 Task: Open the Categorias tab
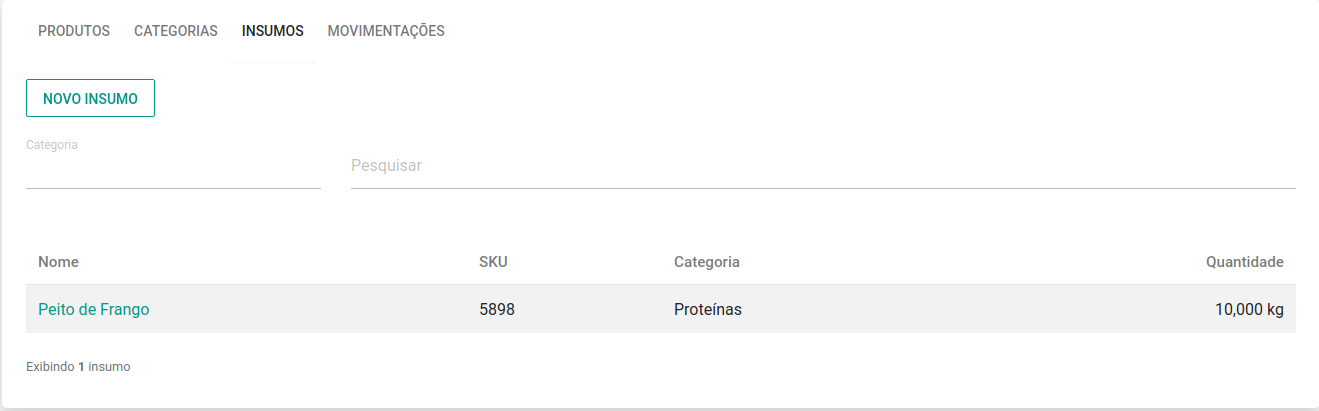pyautogui.click(x=176, y=31)
